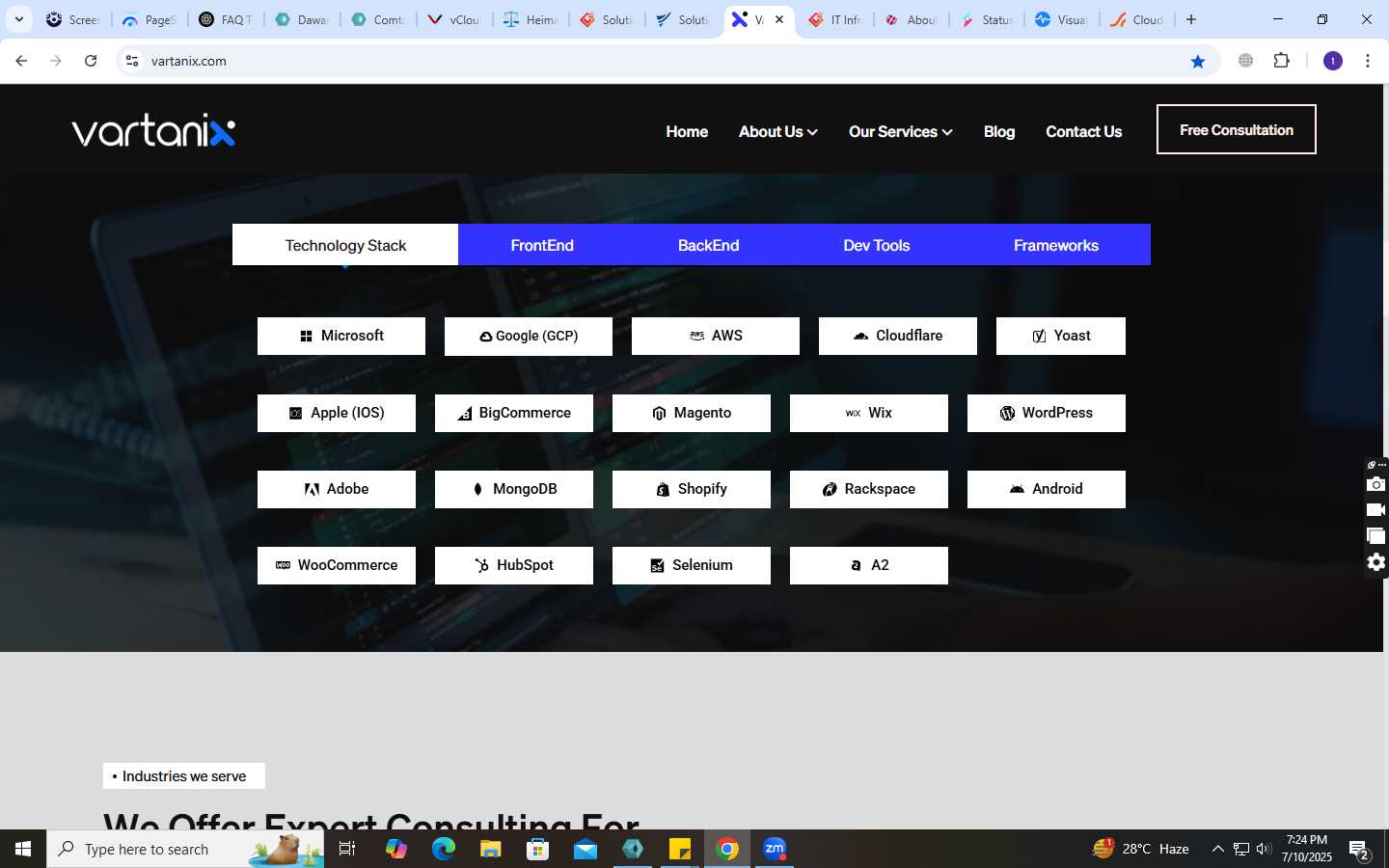Click the Wix tile
Image resolution: width=1389 pixels, height=868 pixels.
[x=869, y=413]
